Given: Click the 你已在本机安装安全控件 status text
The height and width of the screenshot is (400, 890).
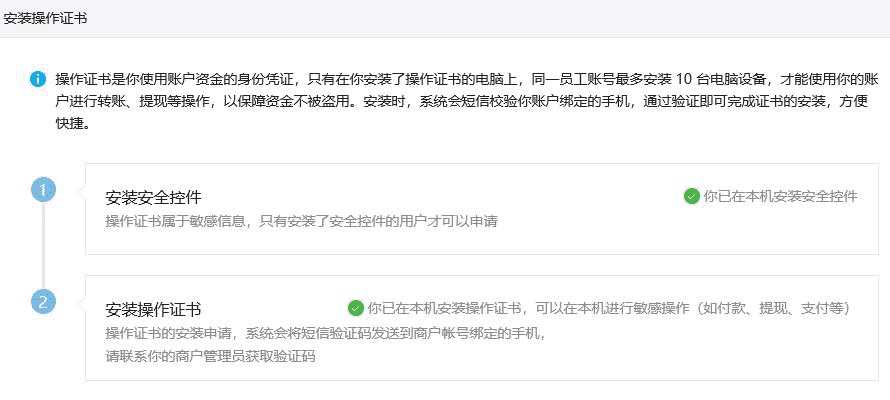Looking at the screenshot, I should (x=781, y=196).
